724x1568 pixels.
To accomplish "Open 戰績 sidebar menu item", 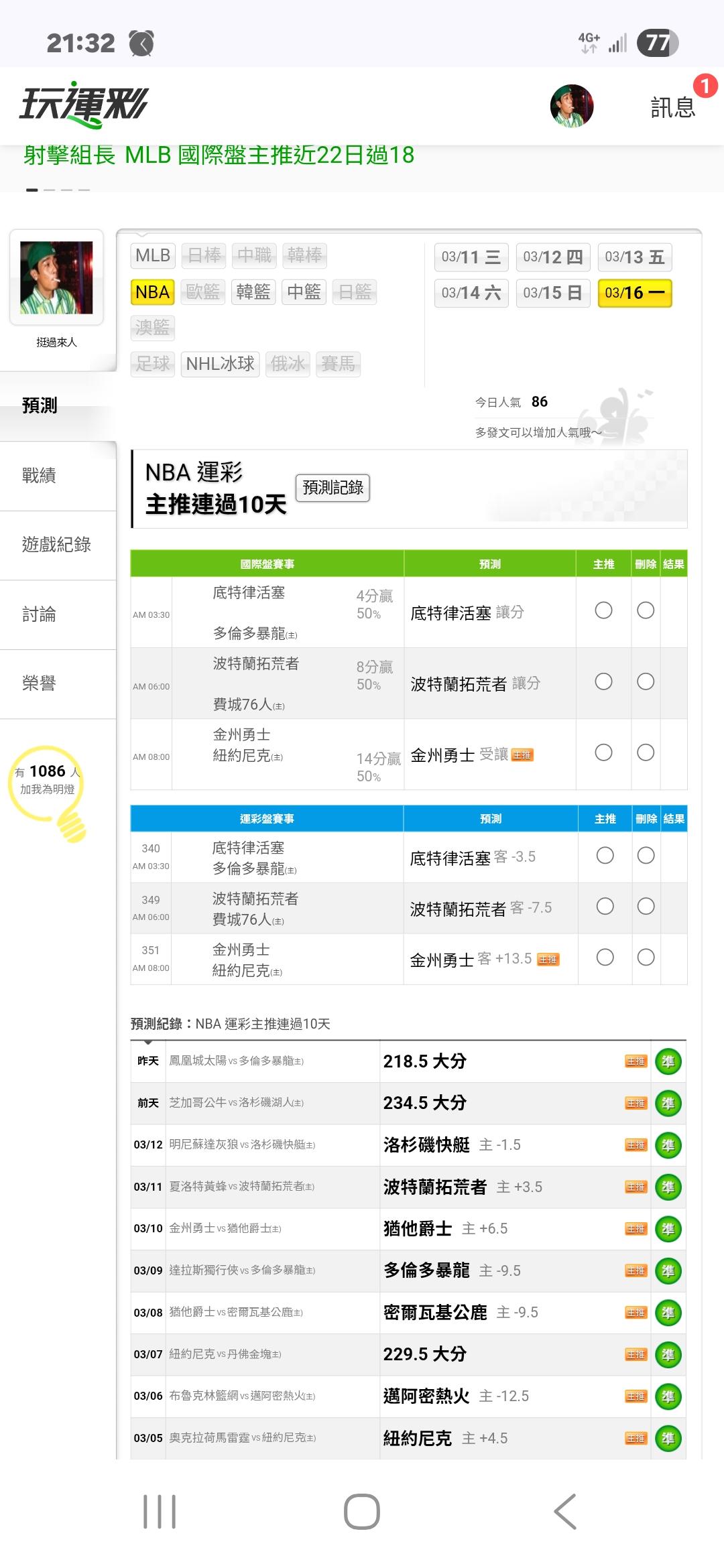I will (x=58, y=476).
